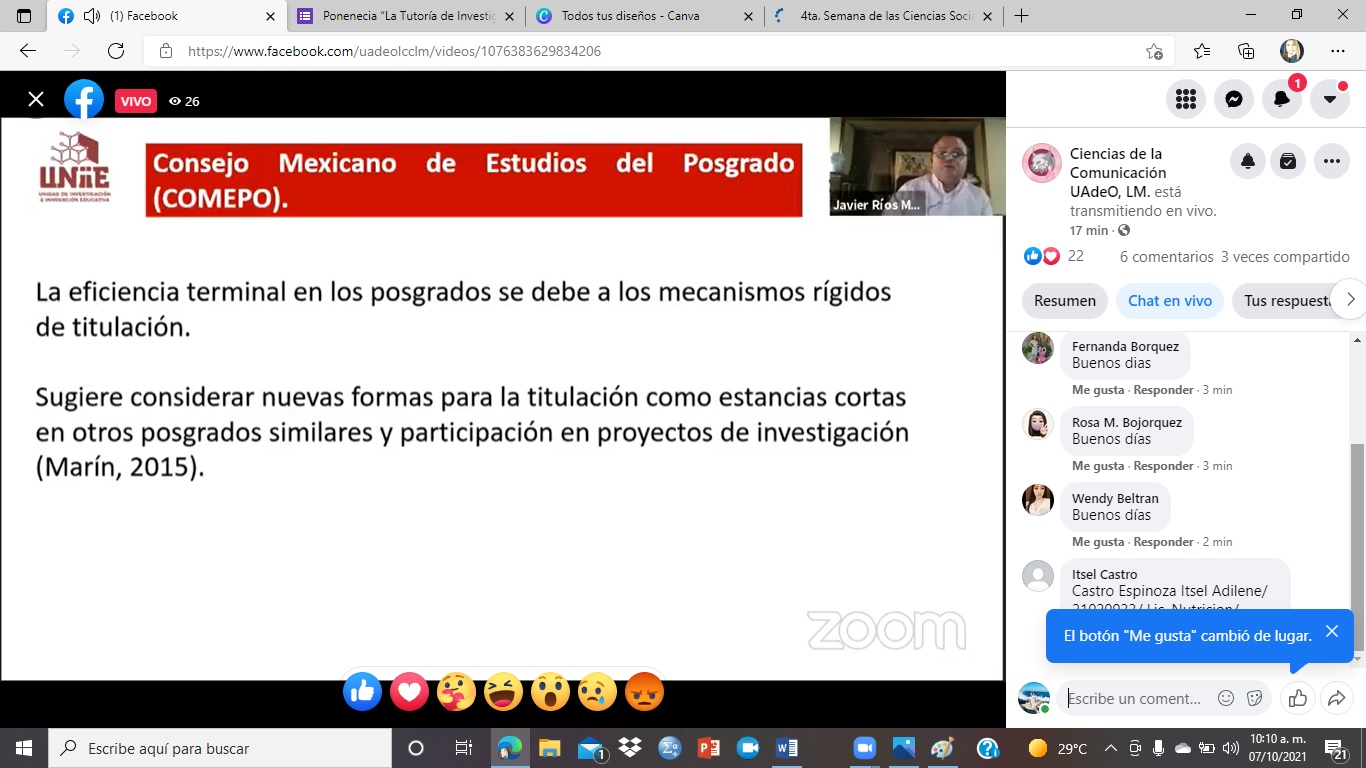Screen dimensions: 1366x768
Task: Open Word from the taskbar
Action: click(x=787, y=748)
